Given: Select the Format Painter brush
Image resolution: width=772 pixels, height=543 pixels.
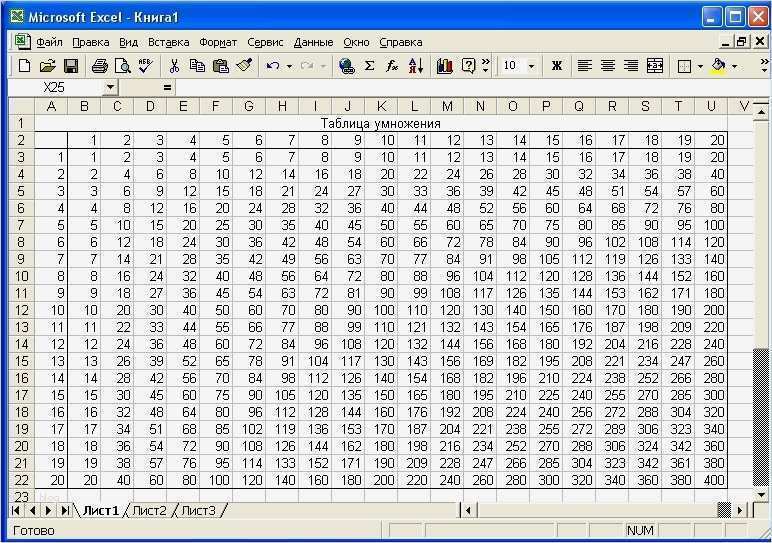Looking at the screenshot, I should tap(244, 65).
